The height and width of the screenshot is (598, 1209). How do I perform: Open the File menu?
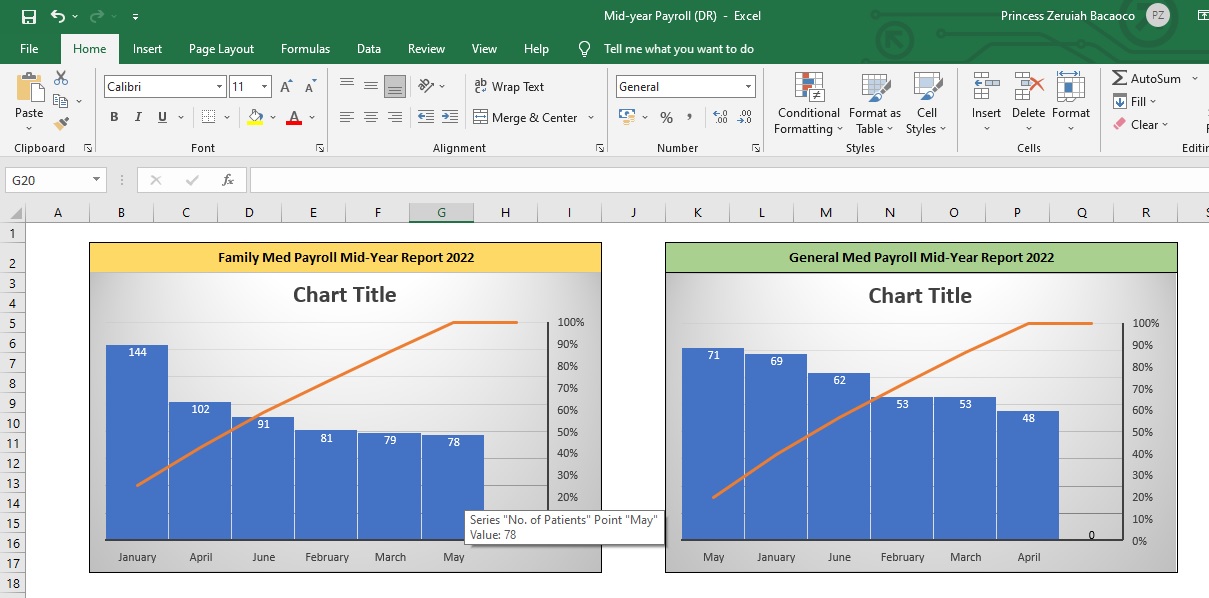point(29,49)
